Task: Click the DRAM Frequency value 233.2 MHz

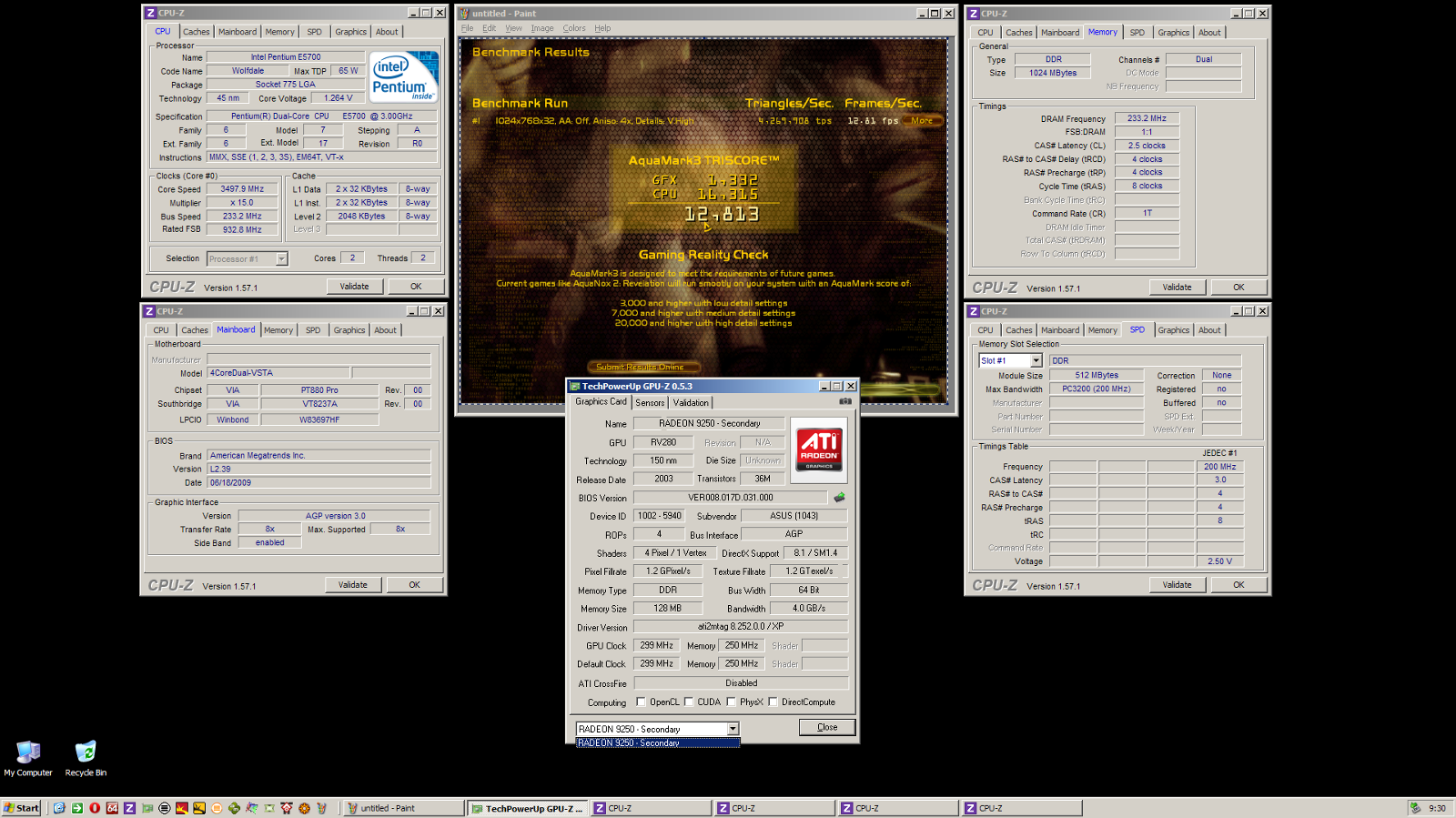Action: (1147, 118)
